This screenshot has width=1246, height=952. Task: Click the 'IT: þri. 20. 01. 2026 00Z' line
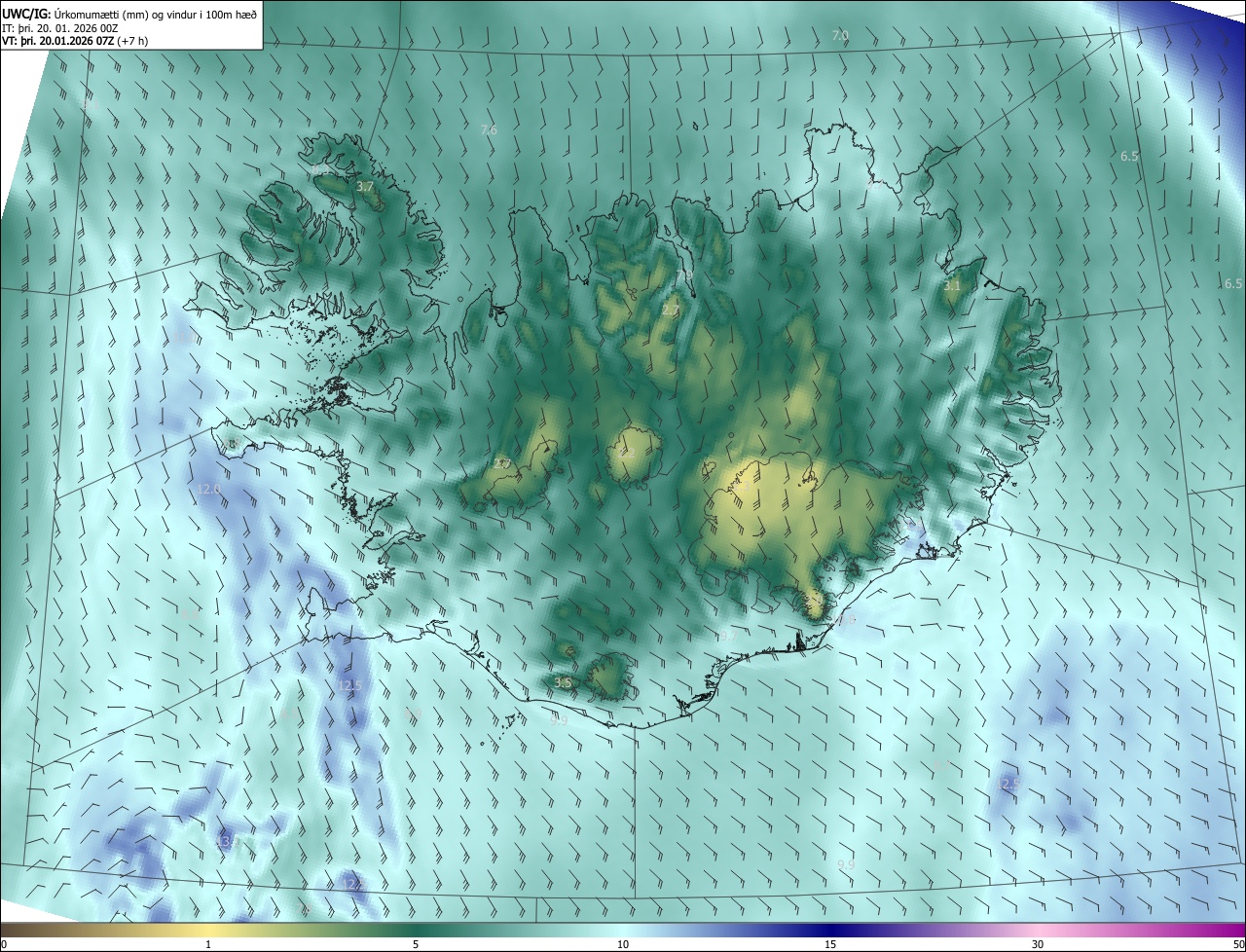(61, 28)
